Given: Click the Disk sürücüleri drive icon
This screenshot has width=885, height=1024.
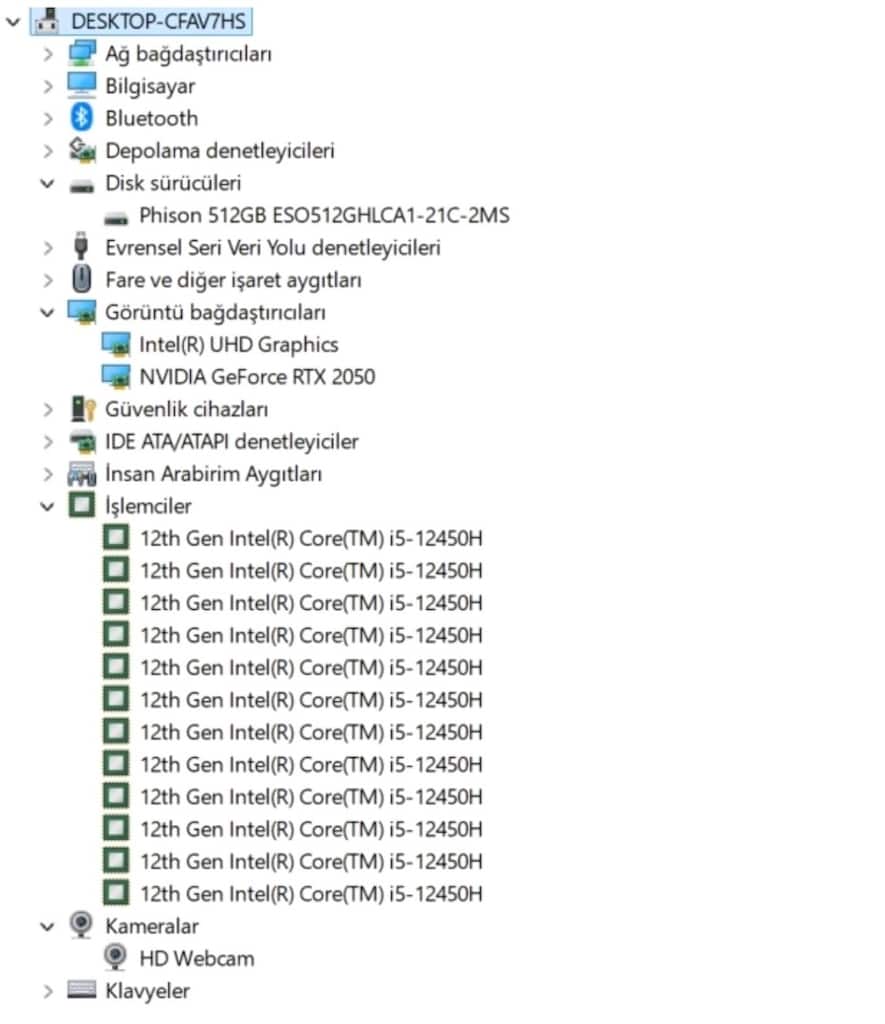Looking at the screenshot, I should click(x=82, y=187).
